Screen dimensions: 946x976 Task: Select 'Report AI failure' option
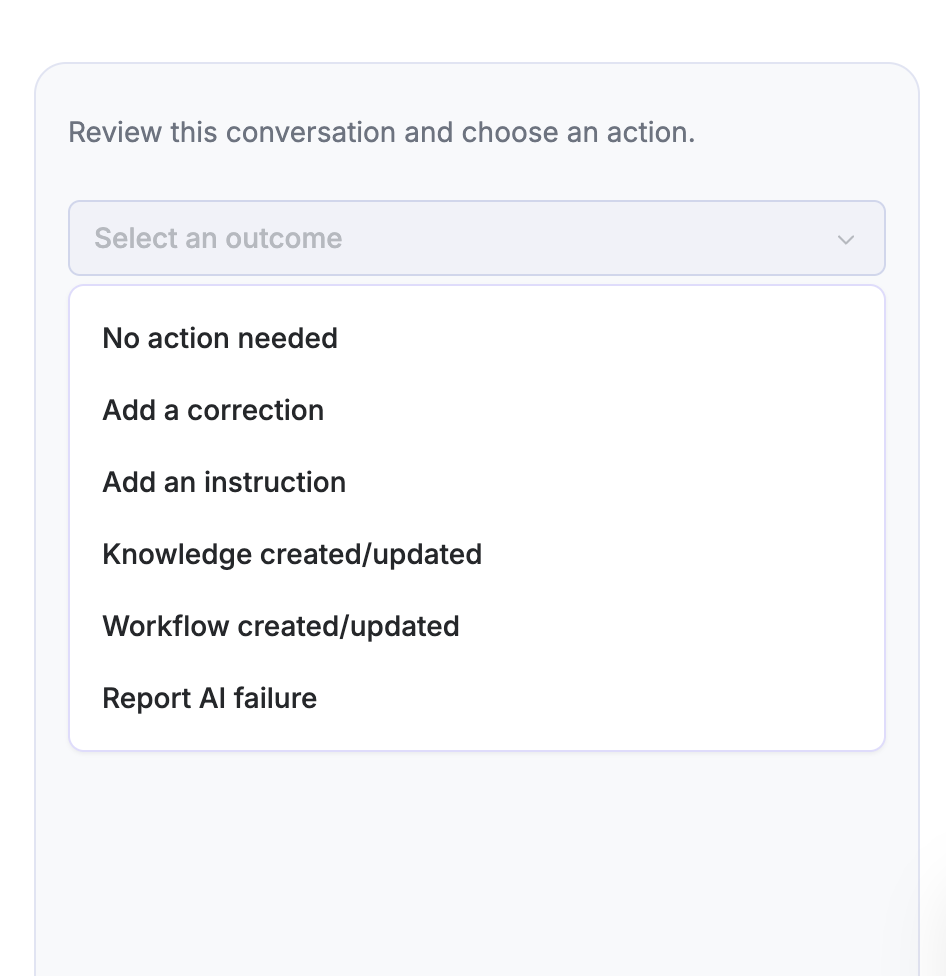tap(477, 698)
